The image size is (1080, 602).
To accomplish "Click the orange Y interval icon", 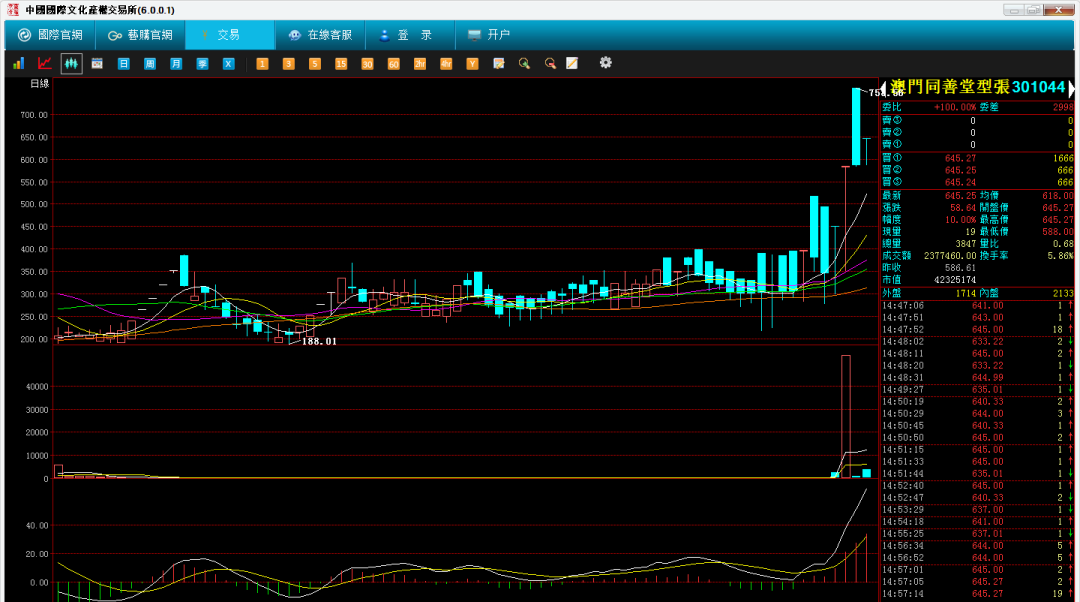I will coord(472,63).
